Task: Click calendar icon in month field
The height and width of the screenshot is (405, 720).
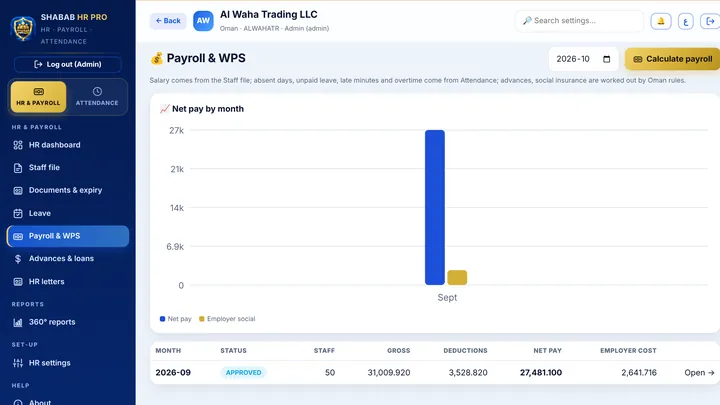Action: tap(607, 59)
